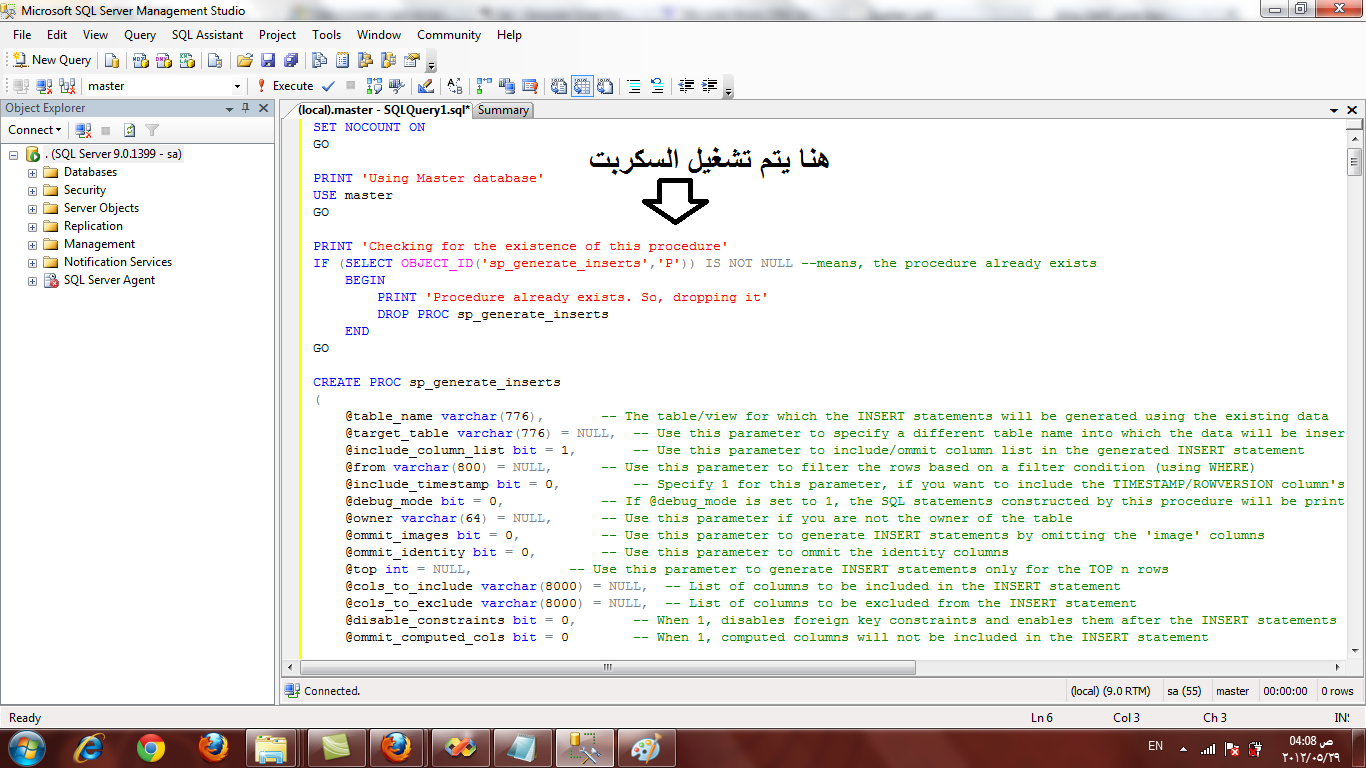
Task: Open Design Query in Editor
Action: pos(426,86)
